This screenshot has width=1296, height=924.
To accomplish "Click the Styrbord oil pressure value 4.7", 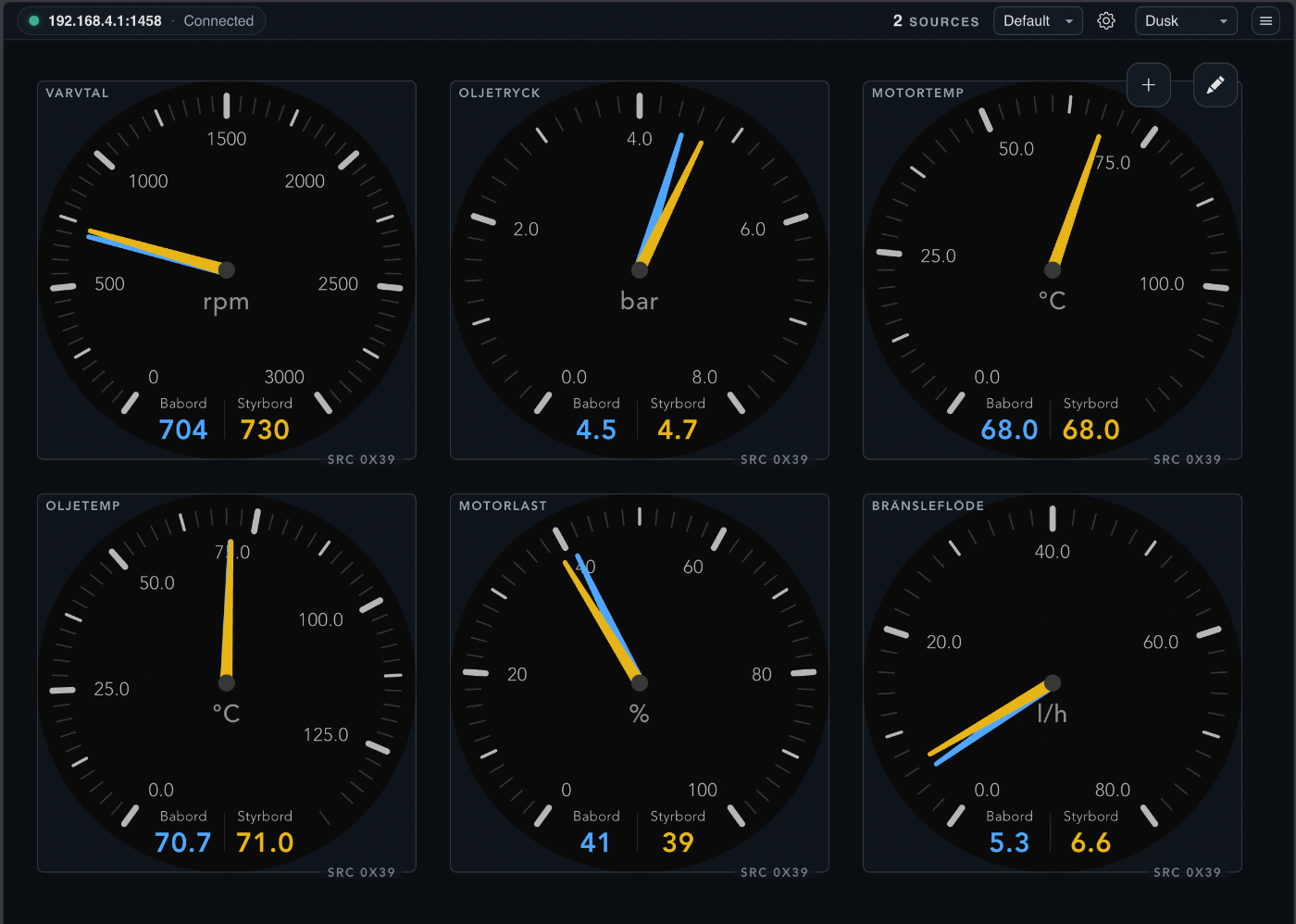I will tap(678, 430).
